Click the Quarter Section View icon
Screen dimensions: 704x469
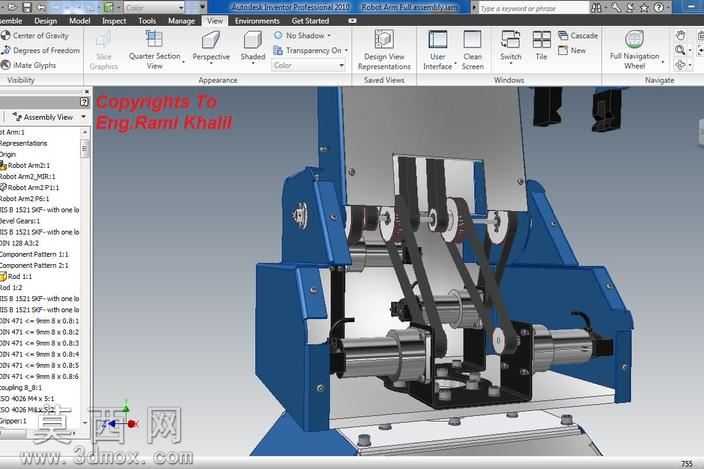point(154,39)
